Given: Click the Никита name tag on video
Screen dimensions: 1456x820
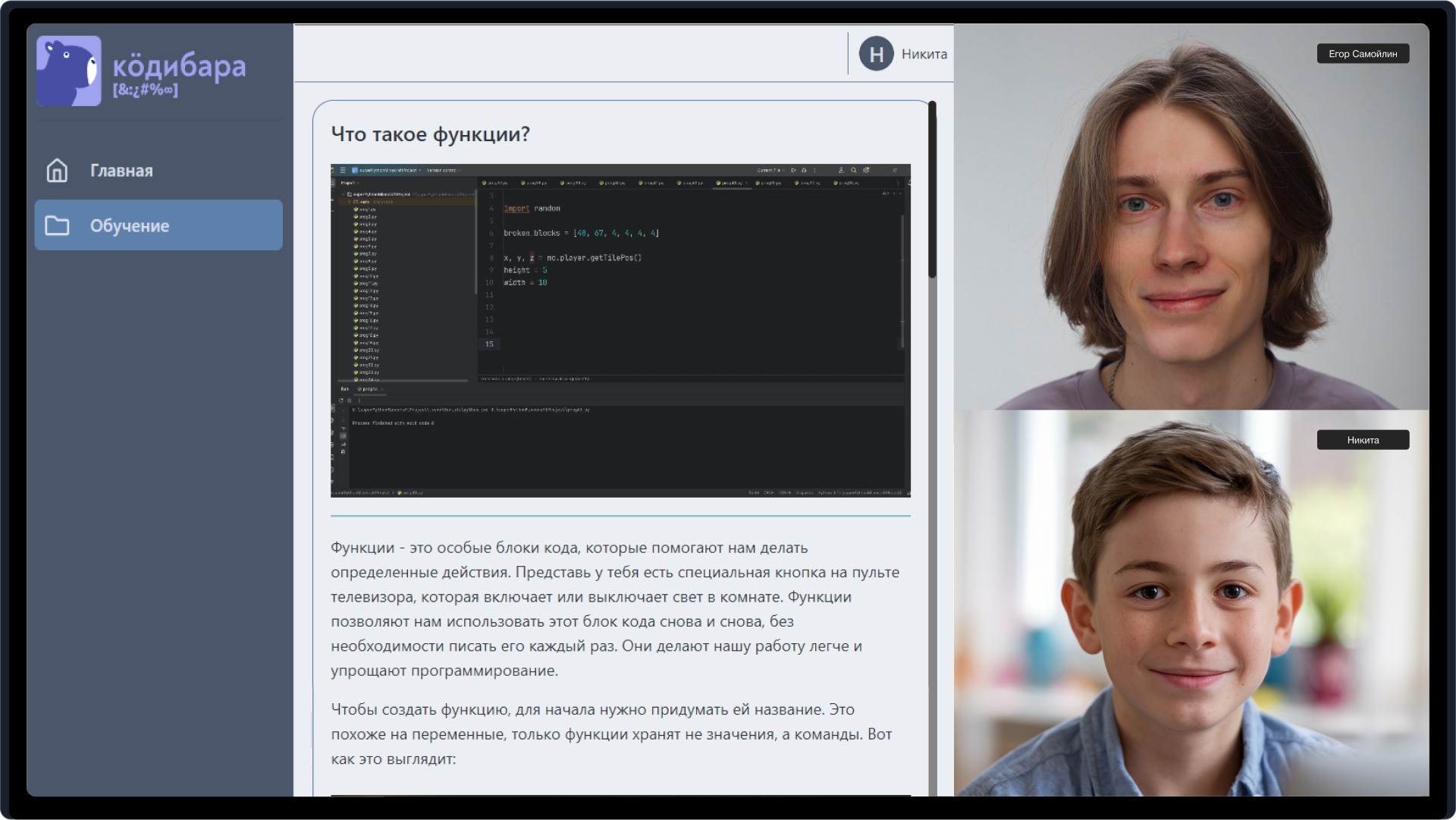Looking at the screenshot, I should click(1362, 440).
